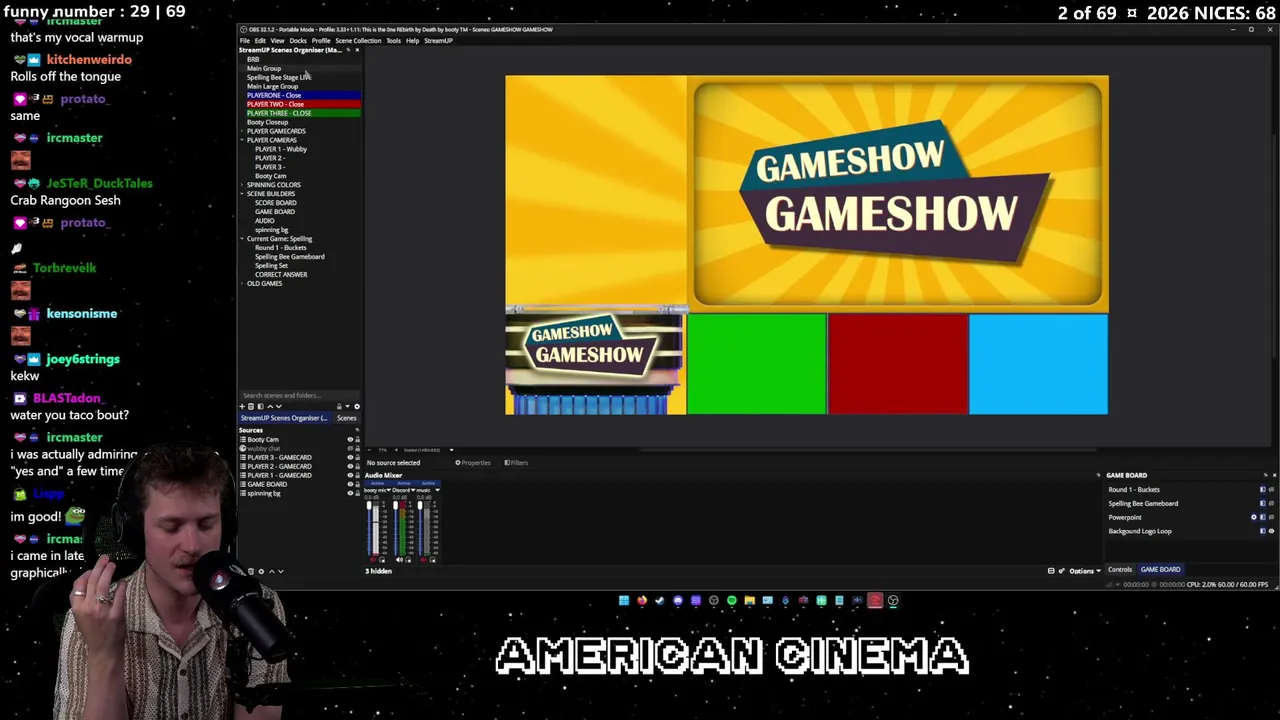Move scene up in organiser toolbar
1280x720 pixels.
(x=270, y=407)
